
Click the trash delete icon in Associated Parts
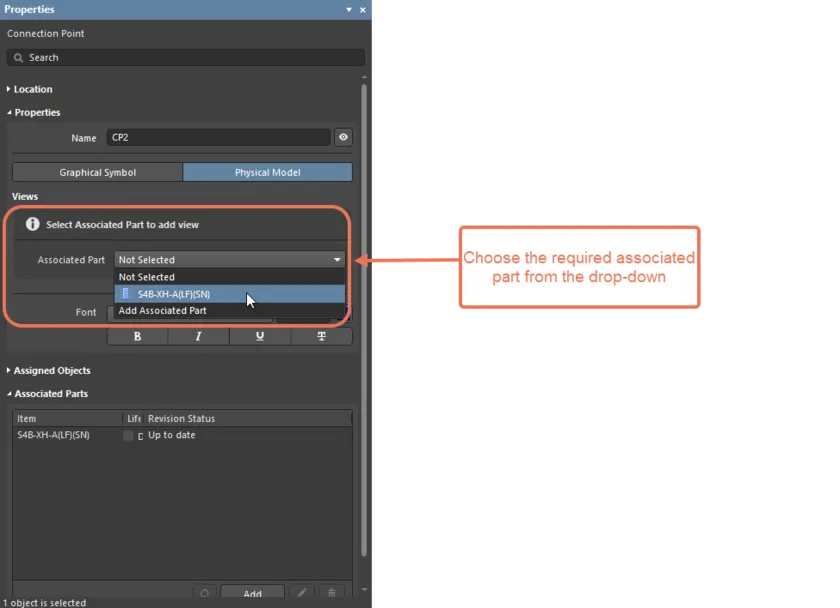tap(332, 593)
